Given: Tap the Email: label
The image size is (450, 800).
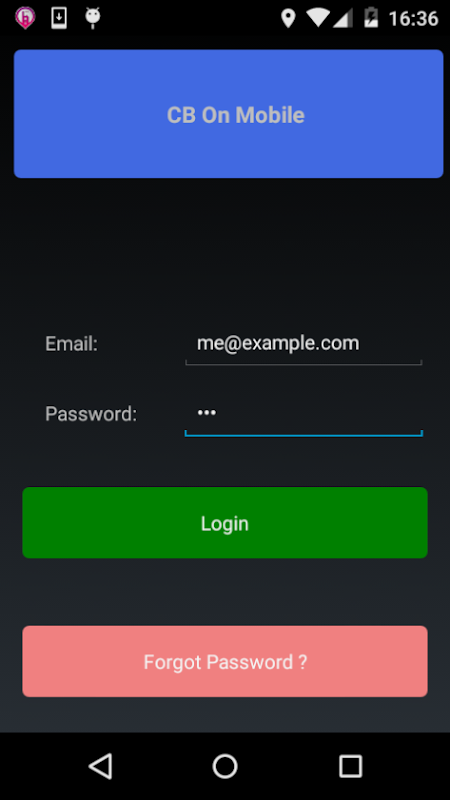Looking at the screenshot, I should tap(71, 344).
